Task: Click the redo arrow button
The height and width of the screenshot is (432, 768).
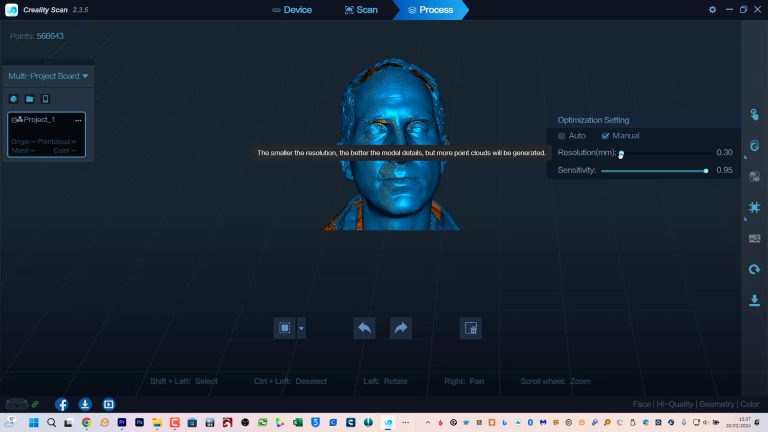Action: (x=401, y=328)
